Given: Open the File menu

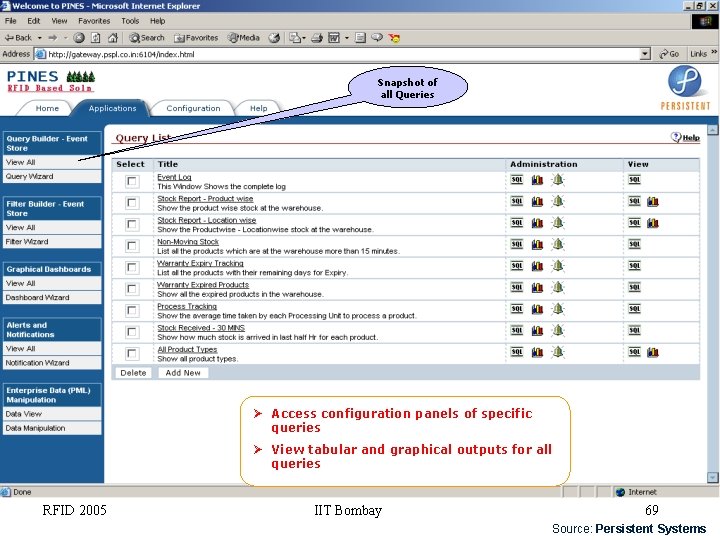Looking at the screenshot, I should pos(11,21).
